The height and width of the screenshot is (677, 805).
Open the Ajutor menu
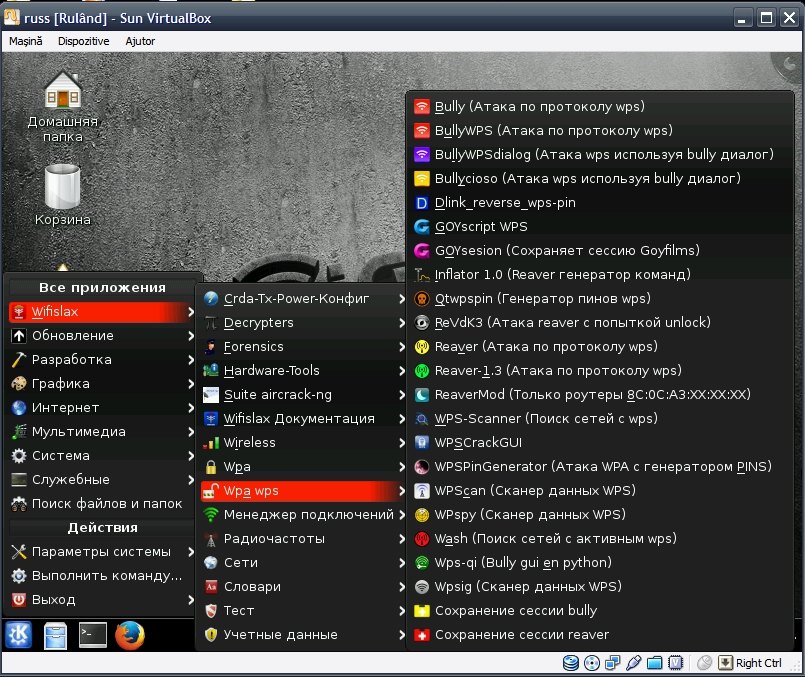[x=140, y=41]
